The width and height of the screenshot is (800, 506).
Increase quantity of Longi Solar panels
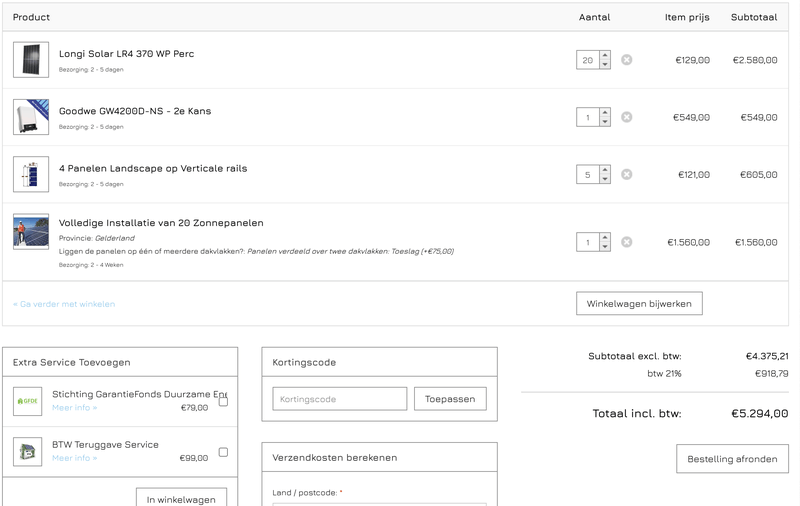coord(605,55)
